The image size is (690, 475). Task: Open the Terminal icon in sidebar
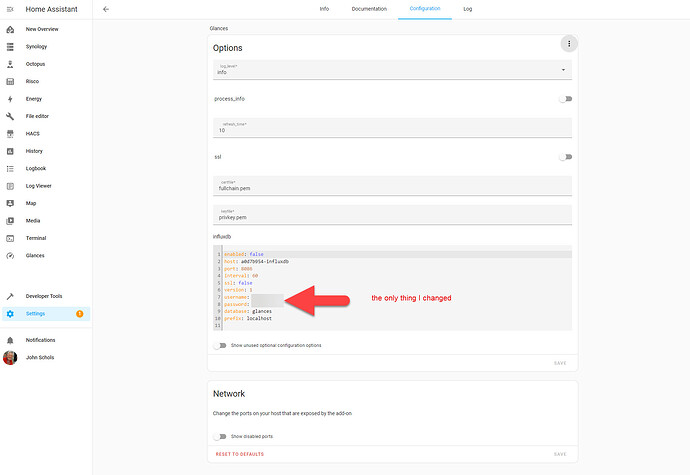10,238
